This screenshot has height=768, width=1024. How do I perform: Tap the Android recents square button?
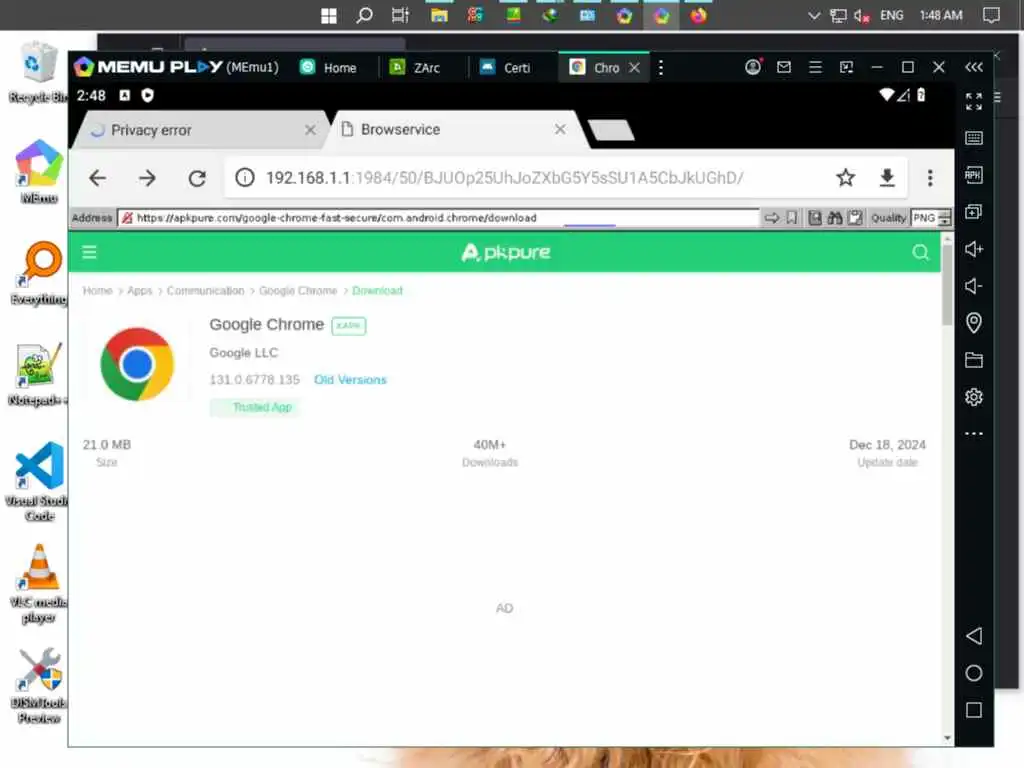[x=974, y=710]
